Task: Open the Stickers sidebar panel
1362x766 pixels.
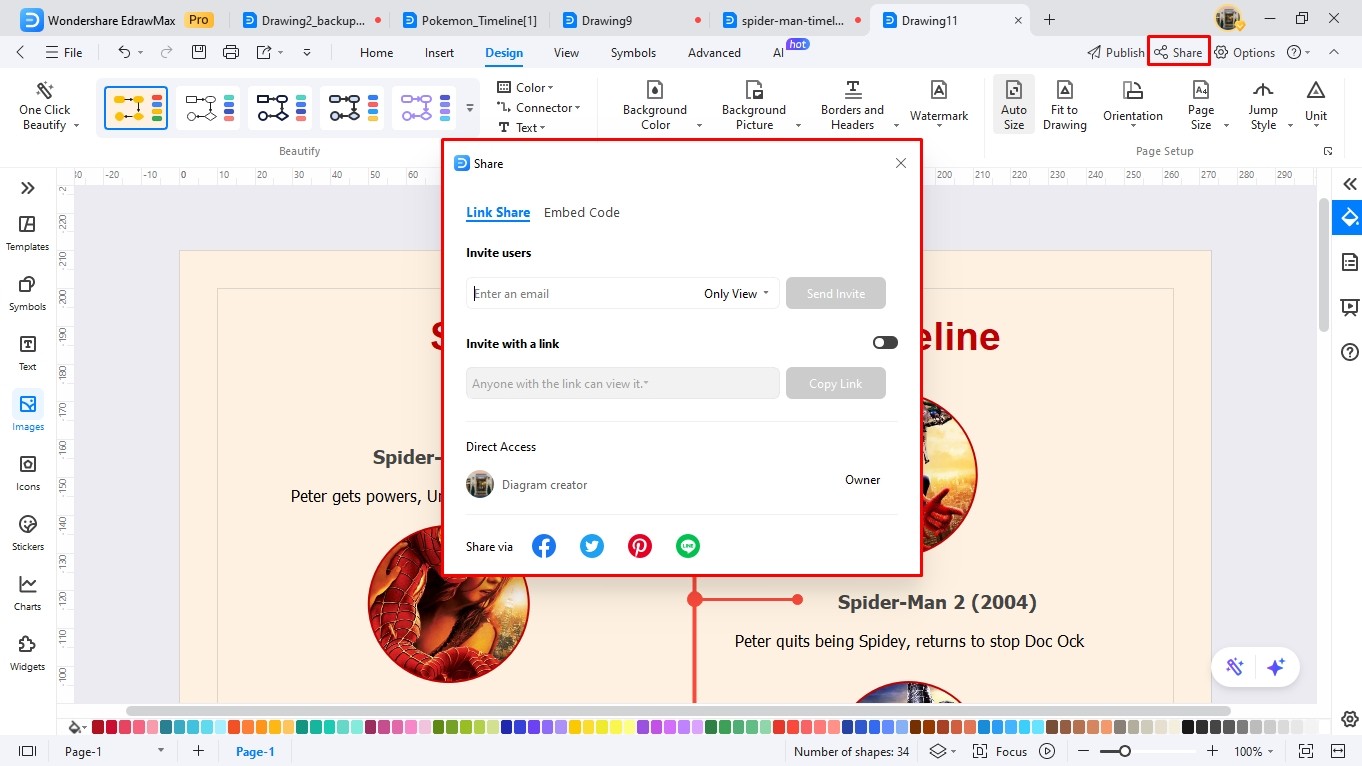Action: click(28, 533)
